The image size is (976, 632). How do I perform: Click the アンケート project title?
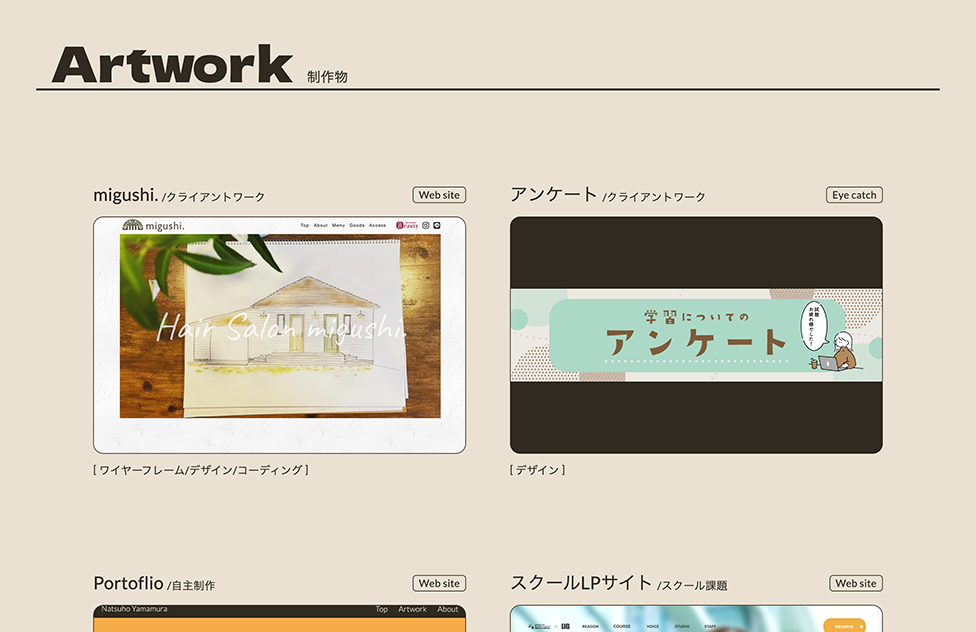click(x=553, y=194)
